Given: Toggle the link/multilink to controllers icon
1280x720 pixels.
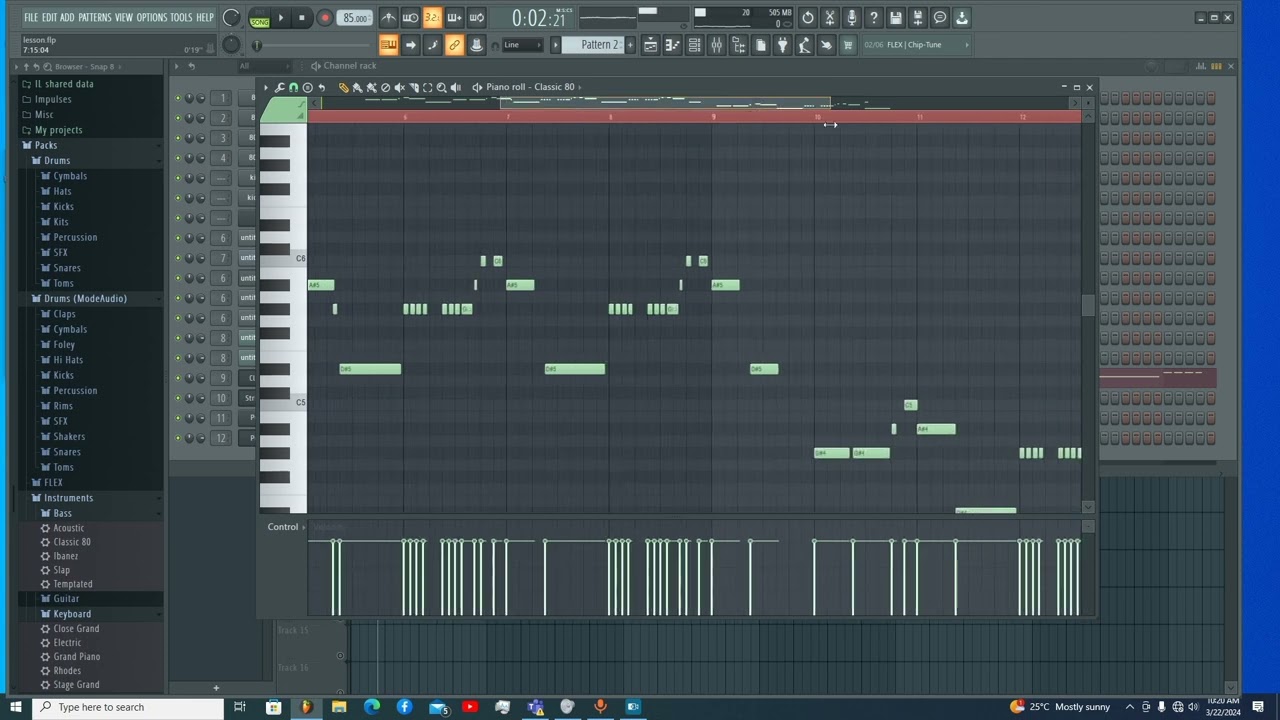Looking at the screenshot, I should (454, 45).
